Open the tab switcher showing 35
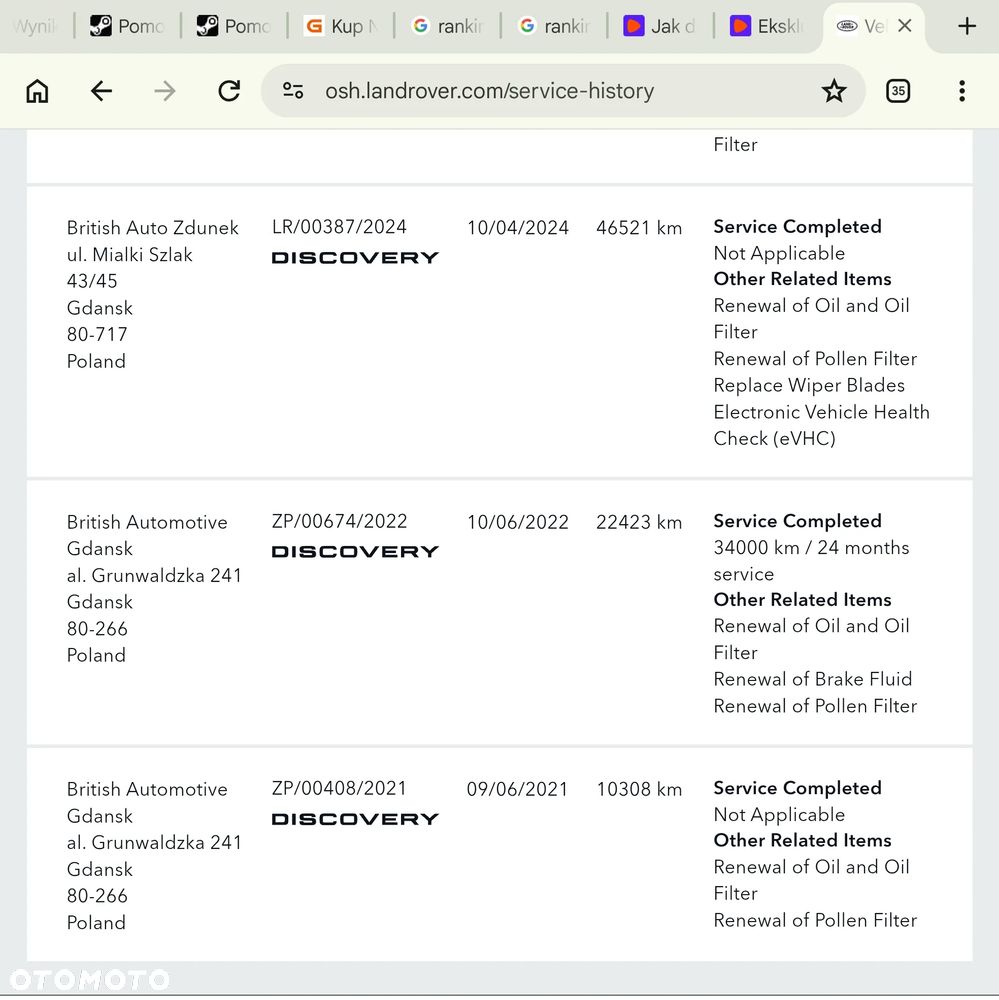Screen dimensions: 999x1000 click(898, 91)
